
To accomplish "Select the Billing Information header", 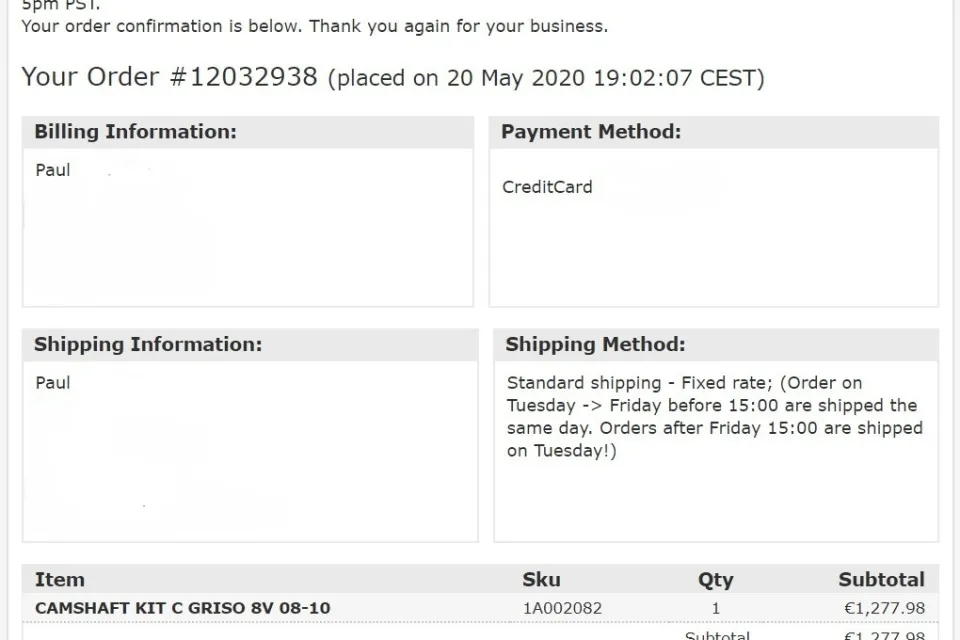I will [135, 132].
